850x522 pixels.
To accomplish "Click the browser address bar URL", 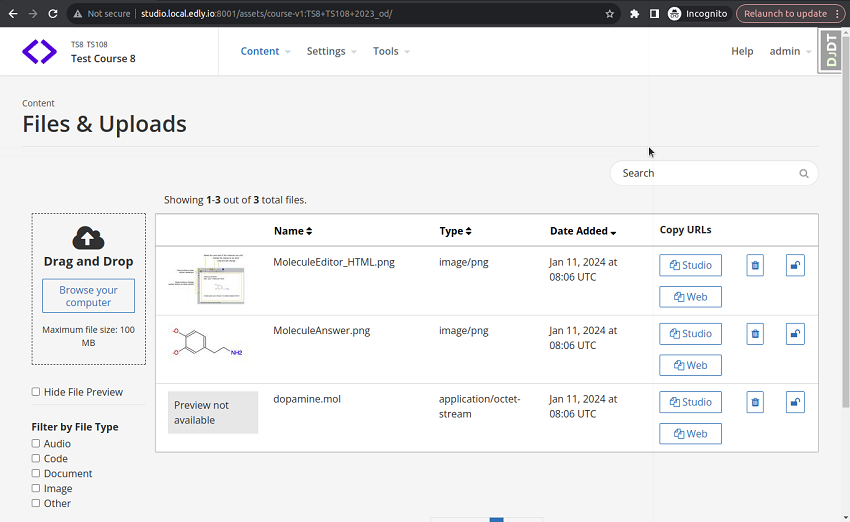I will tap(266, 14).
